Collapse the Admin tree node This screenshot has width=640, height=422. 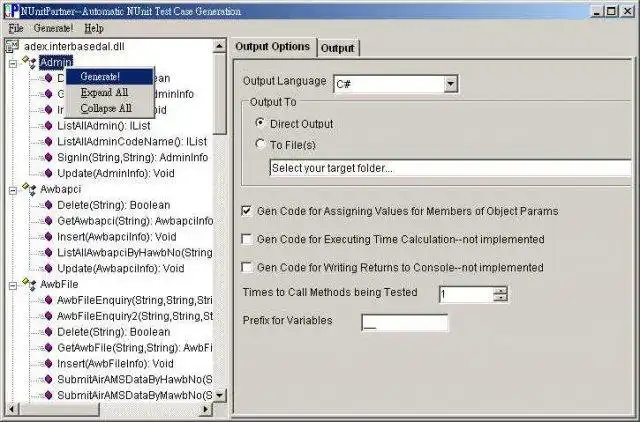pyautogui.click(x=13, y=64)
